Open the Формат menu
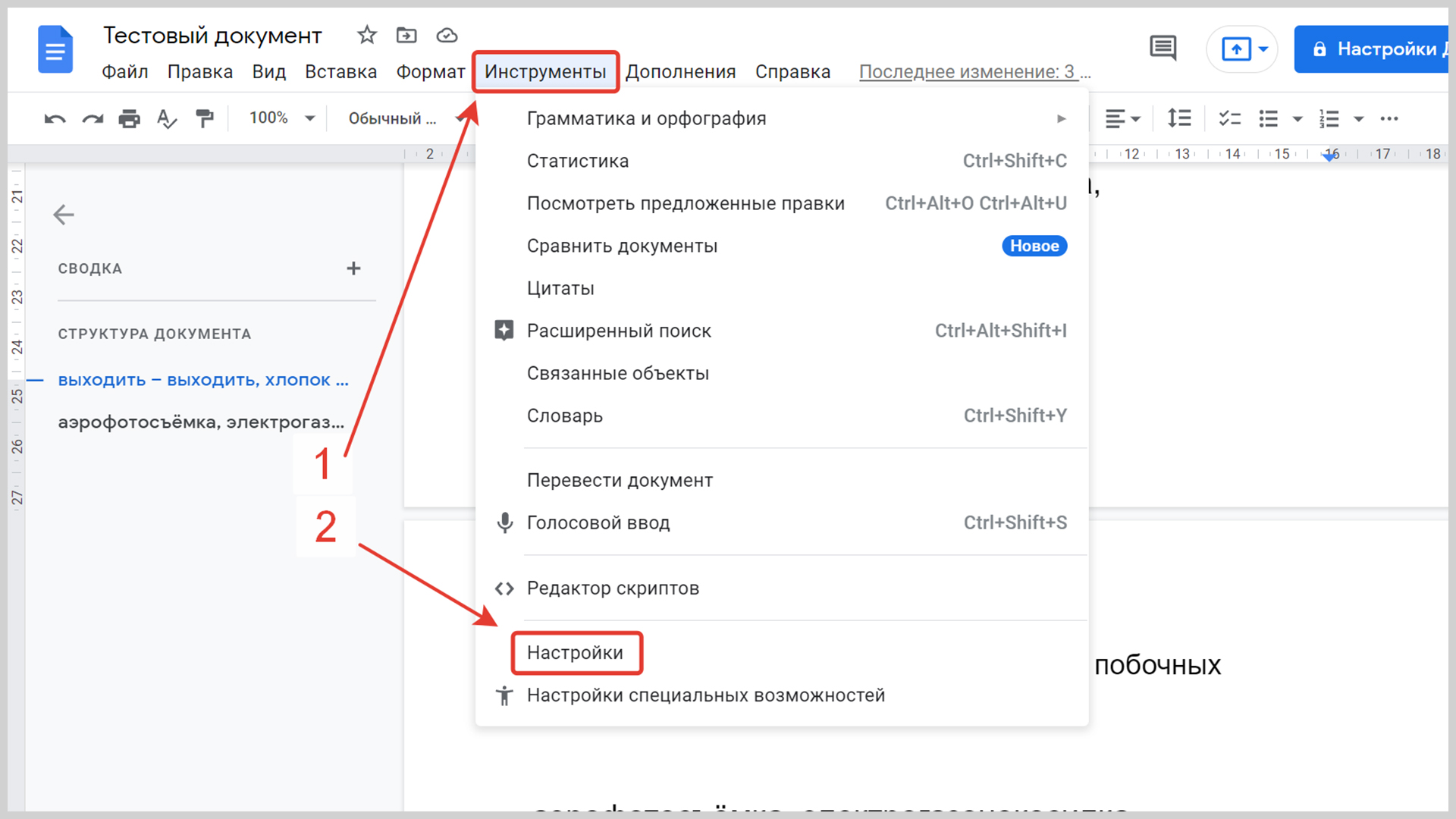The width and height of the screenshot is (1456, 819). click(x=431, y=71)
